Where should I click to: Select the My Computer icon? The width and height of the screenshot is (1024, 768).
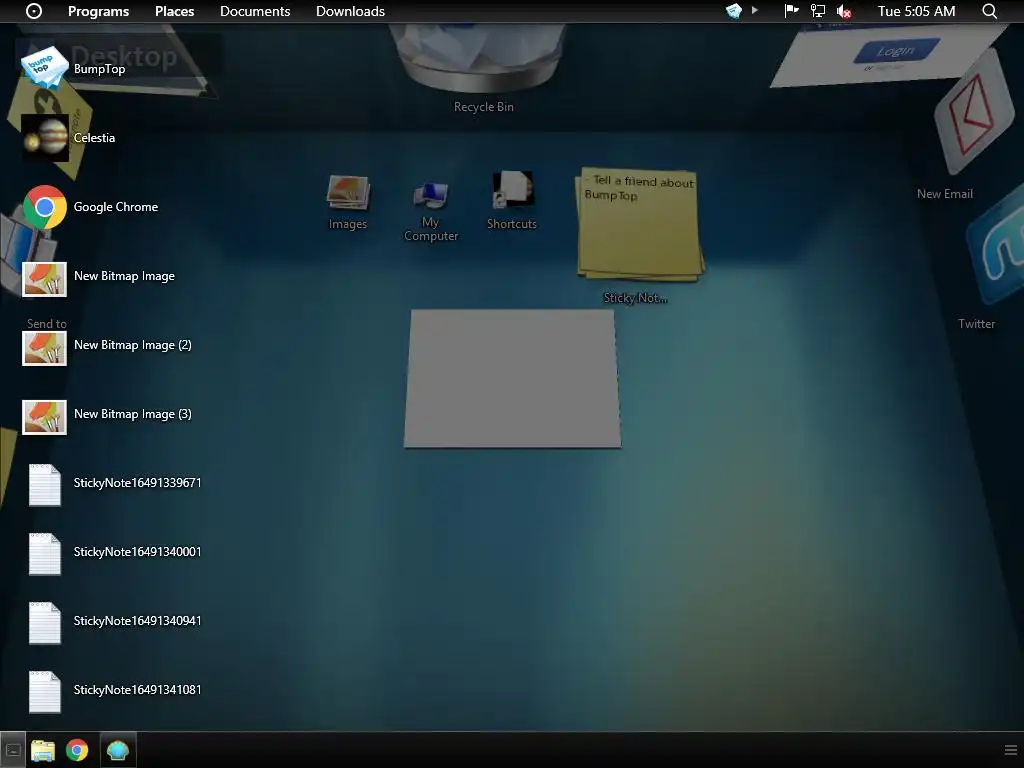[x=430, y=196]
